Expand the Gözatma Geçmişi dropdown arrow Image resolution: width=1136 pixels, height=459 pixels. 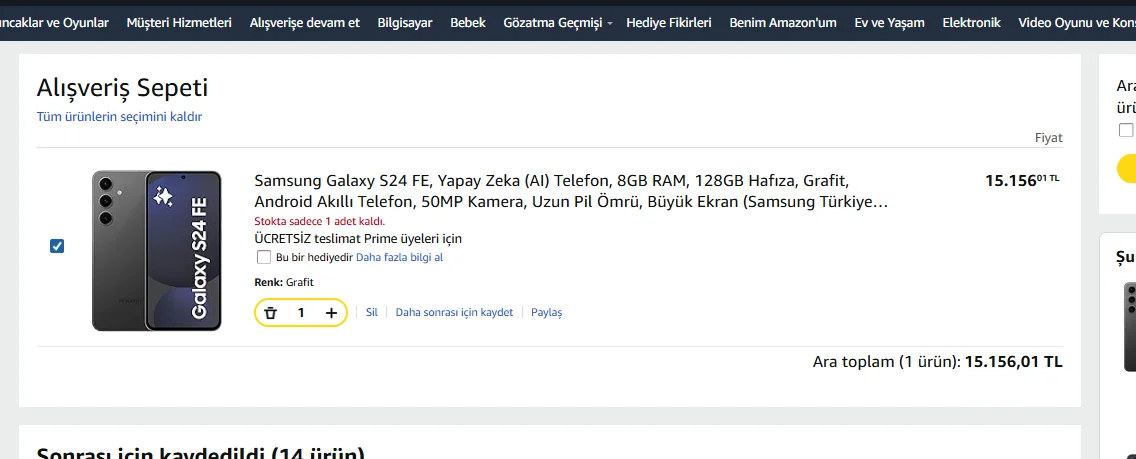click(x=610, y=24)
